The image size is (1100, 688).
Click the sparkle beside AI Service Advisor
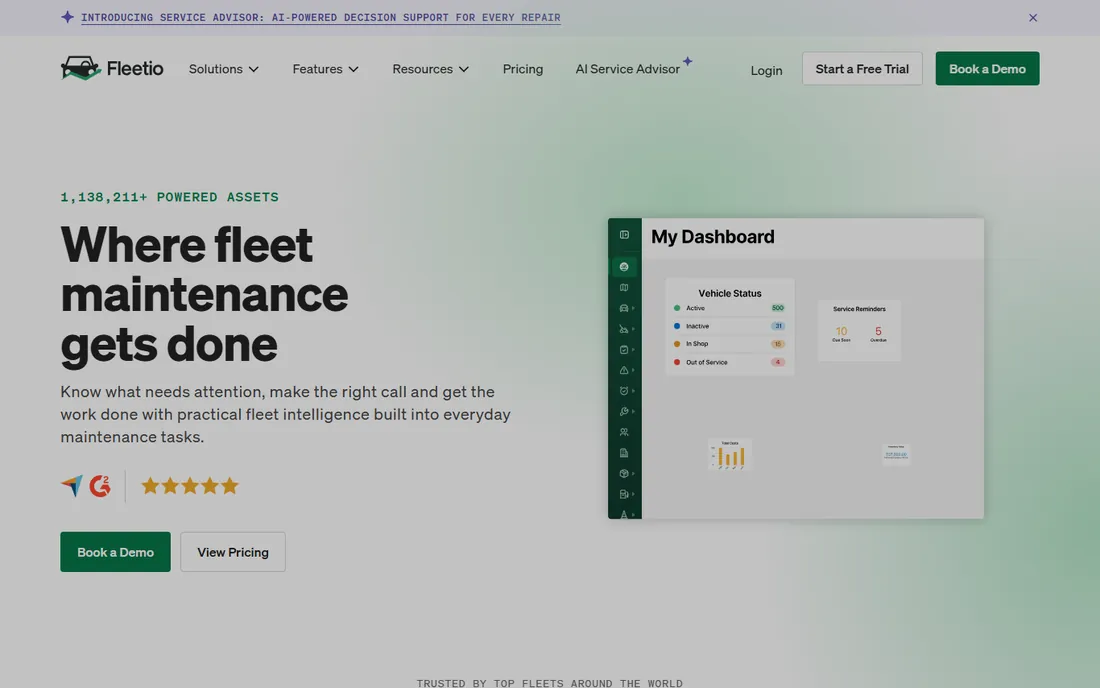[688, 61]
